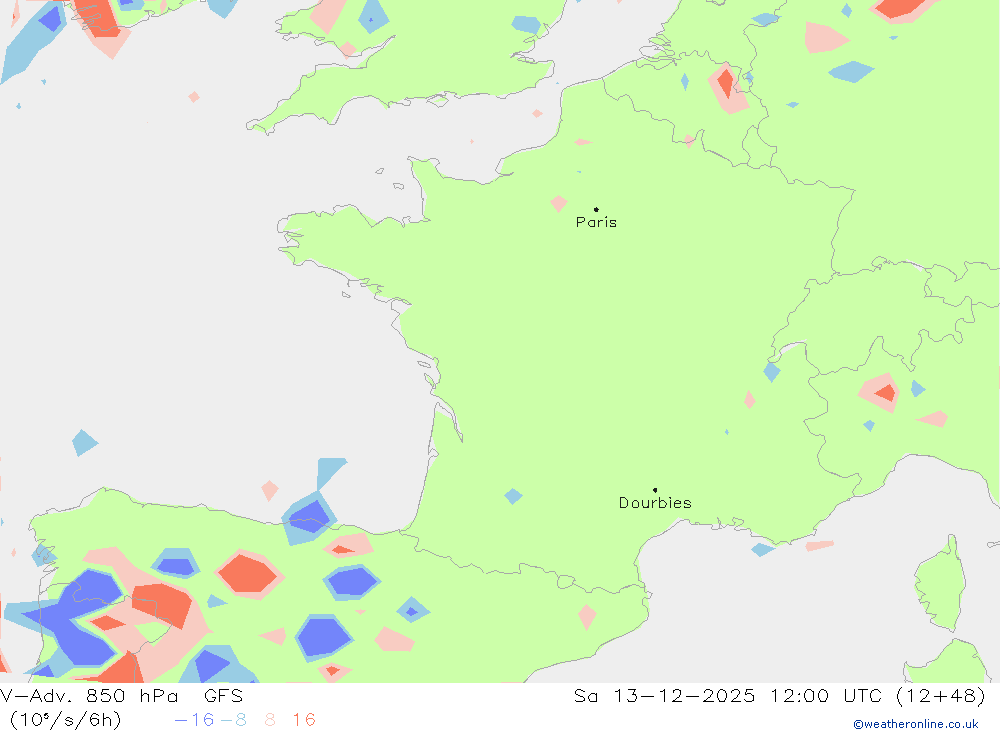This screenshot has width=1000, height=733.
Task: Click the -8 legend value
Action: tap(233, 720)
